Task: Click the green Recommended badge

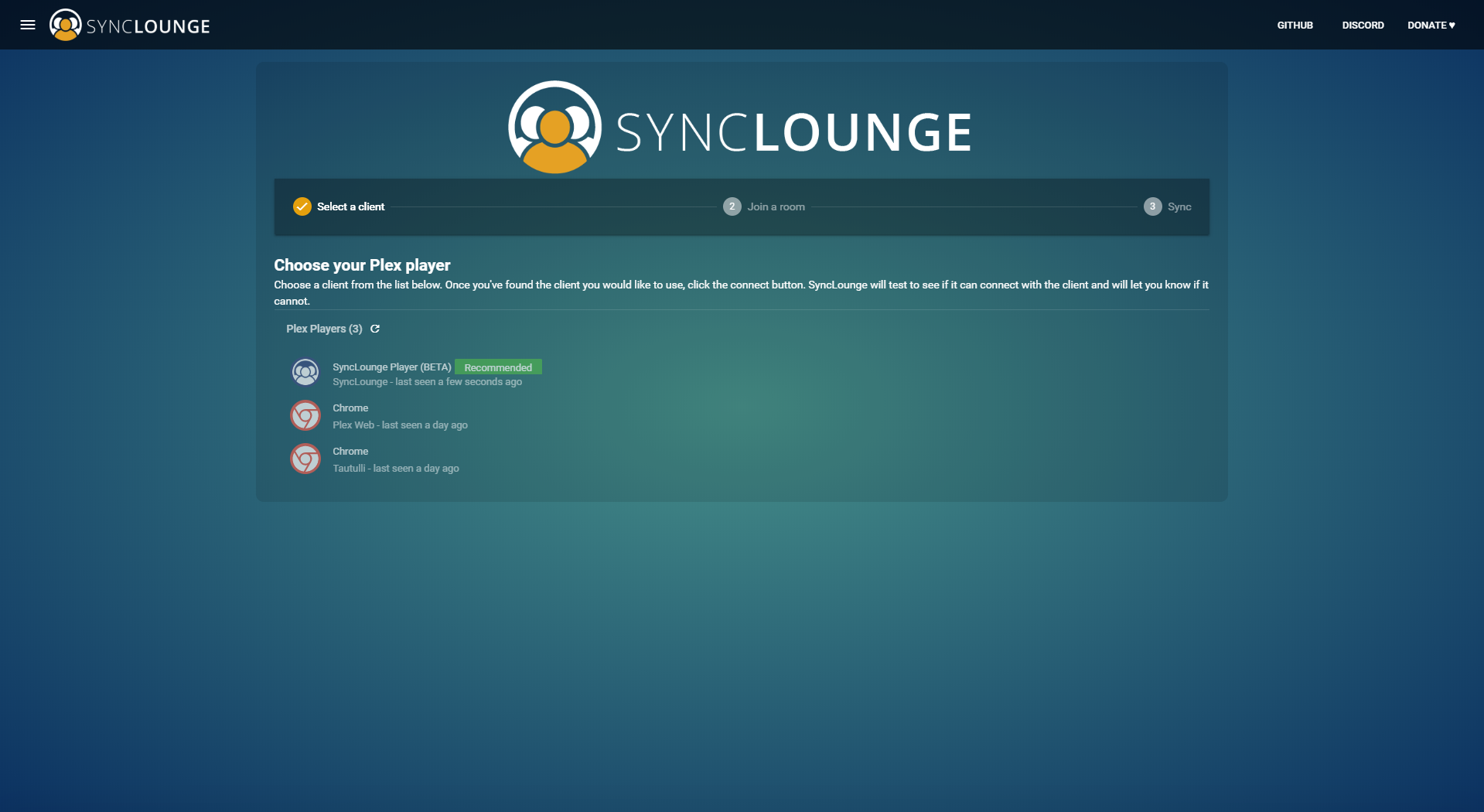Action: tap(498, 367)
